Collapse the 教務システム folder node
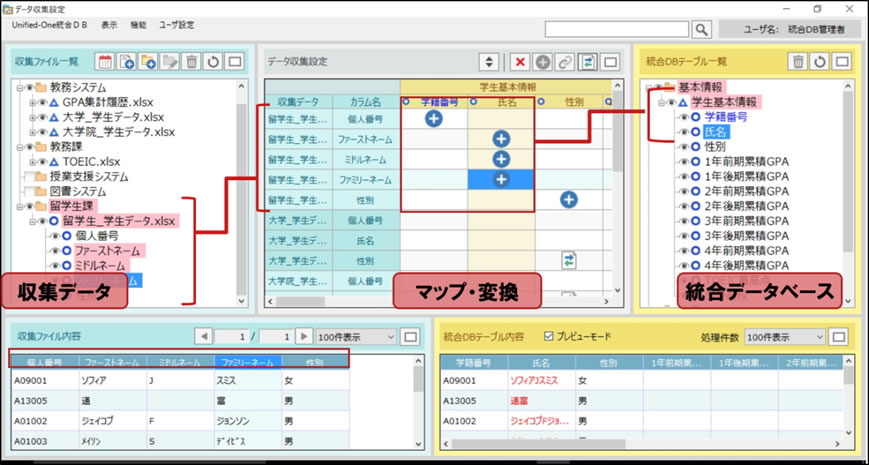 point(21,87)
